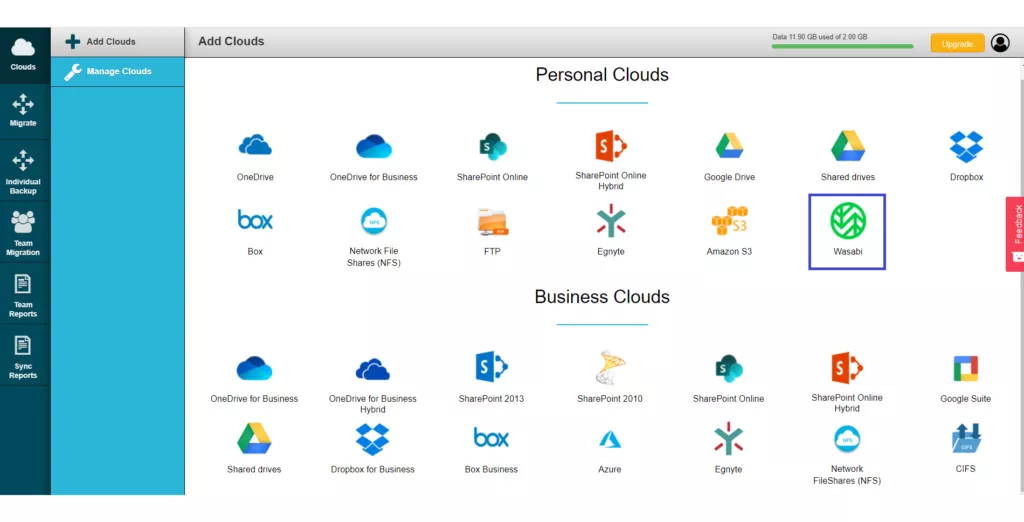Open Sync Reports

pyautogui.click(x=24, y=355)
